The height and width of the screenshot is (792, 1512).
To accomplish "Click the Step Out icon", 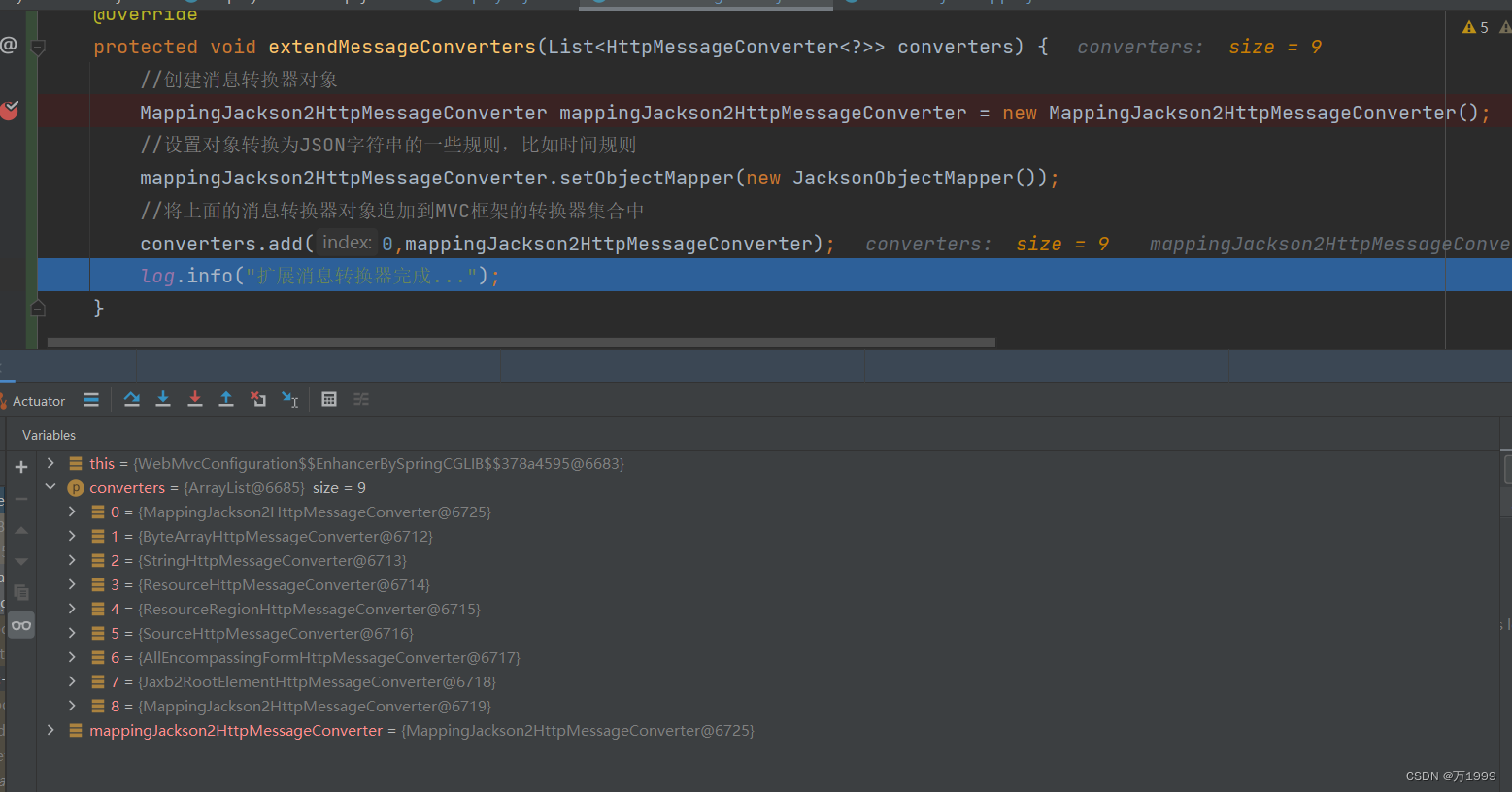I will [x=226, y=399].
